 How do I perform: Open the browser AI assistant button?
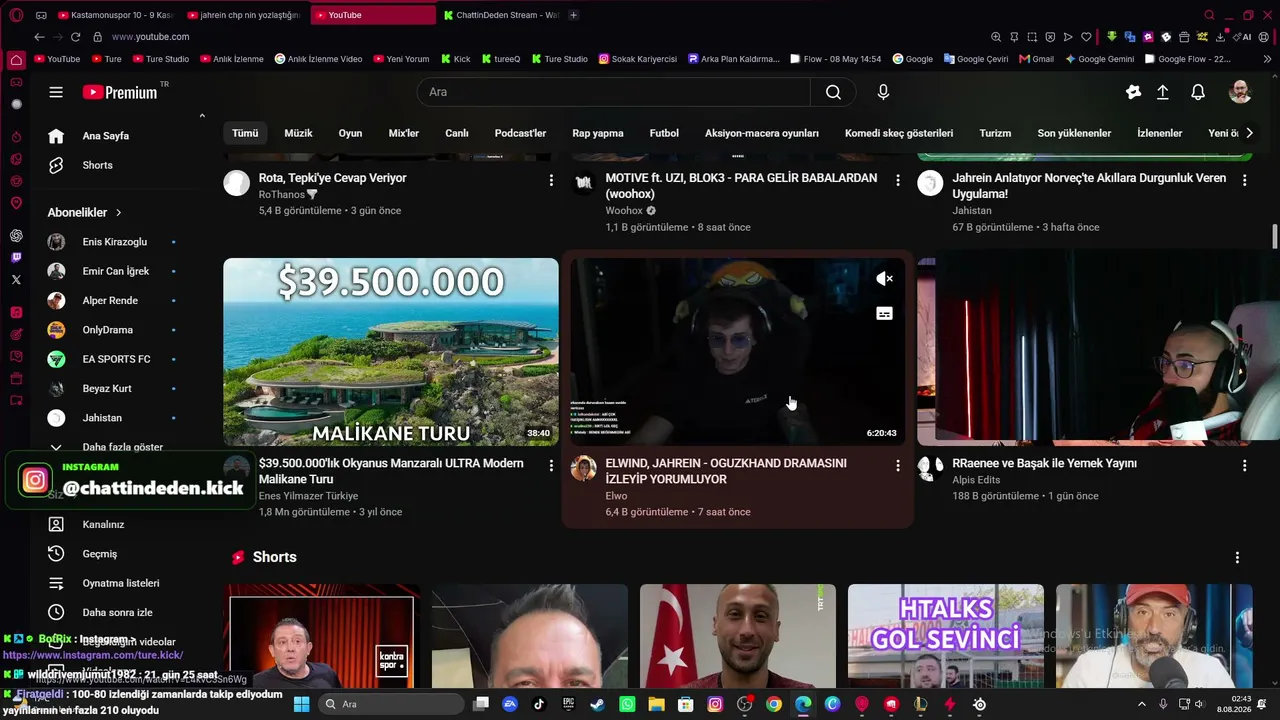(1243, 37)
